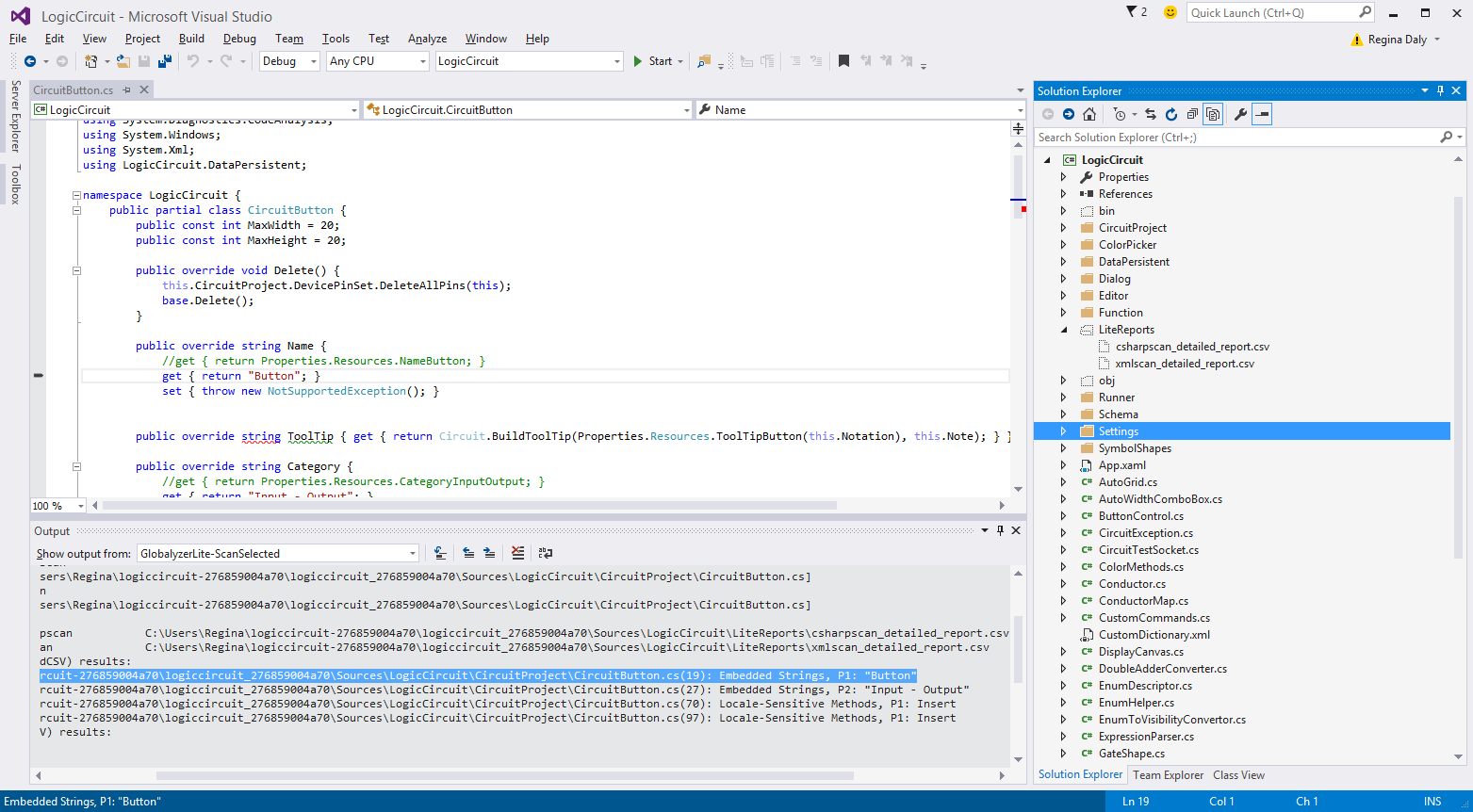This screenshot has width=1473, height=812.
Task: Switch to the Team Explorer tab
Action: pyautogui.click(x=1168, y=775)
